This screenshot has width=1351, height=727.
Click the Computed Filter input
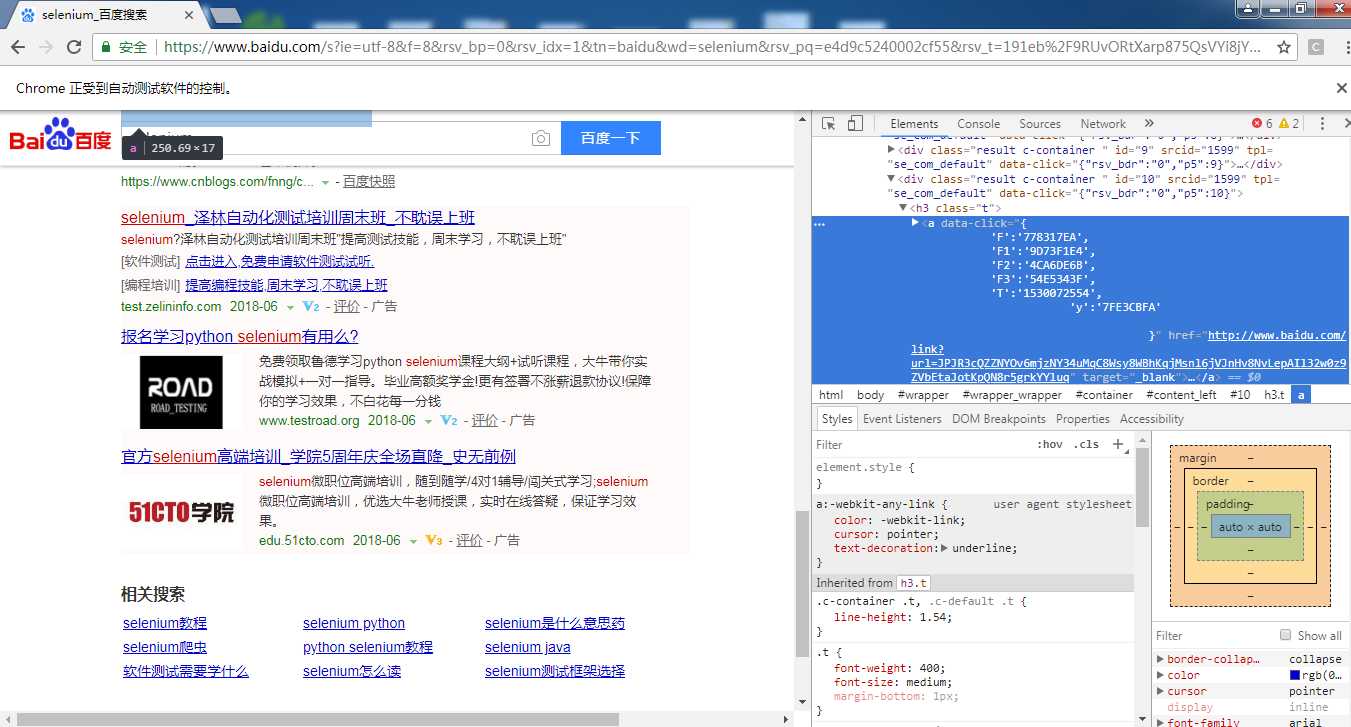coord(1212,635)
